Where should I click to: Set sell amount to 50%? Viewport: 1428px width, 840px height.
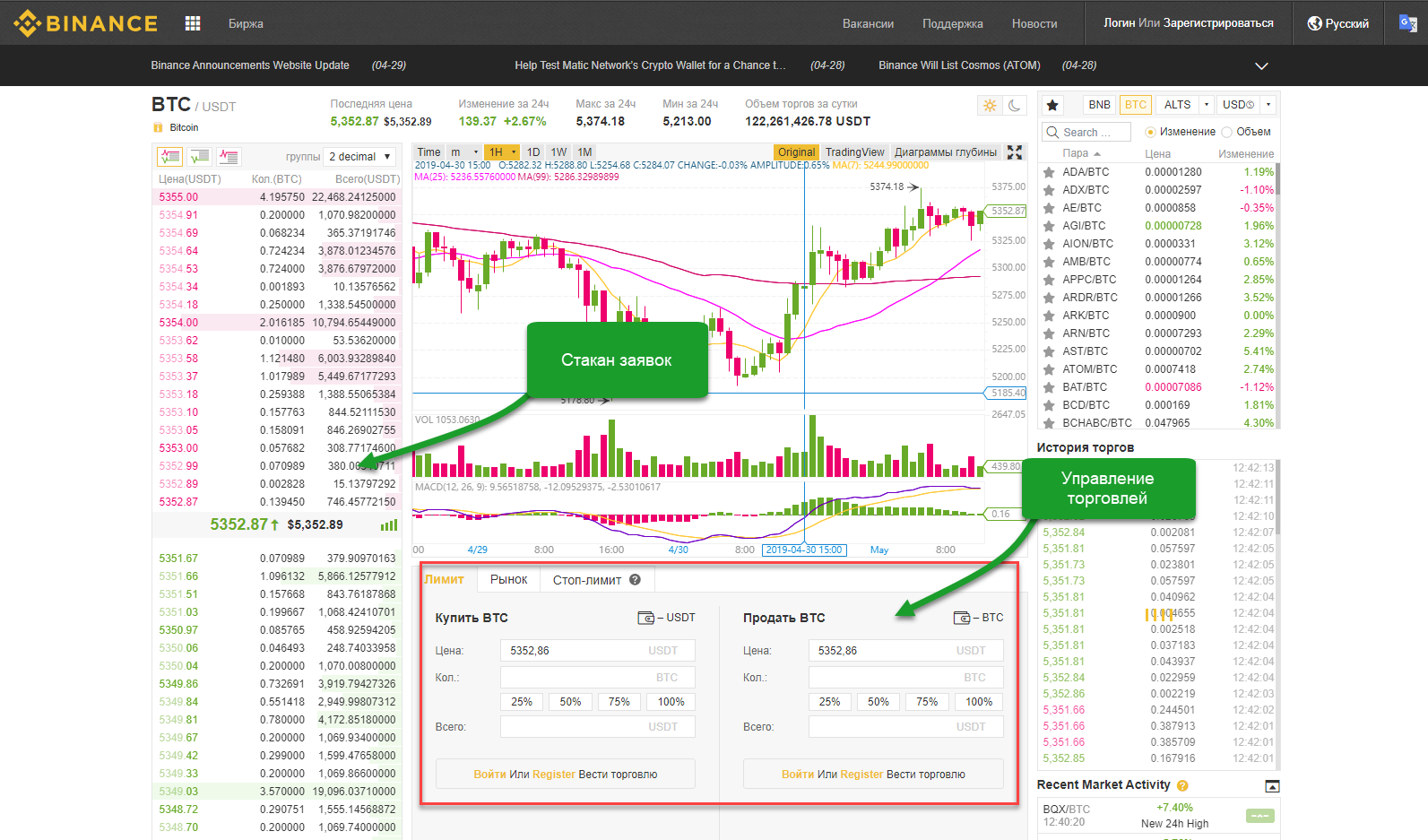[x=878, y=702]
